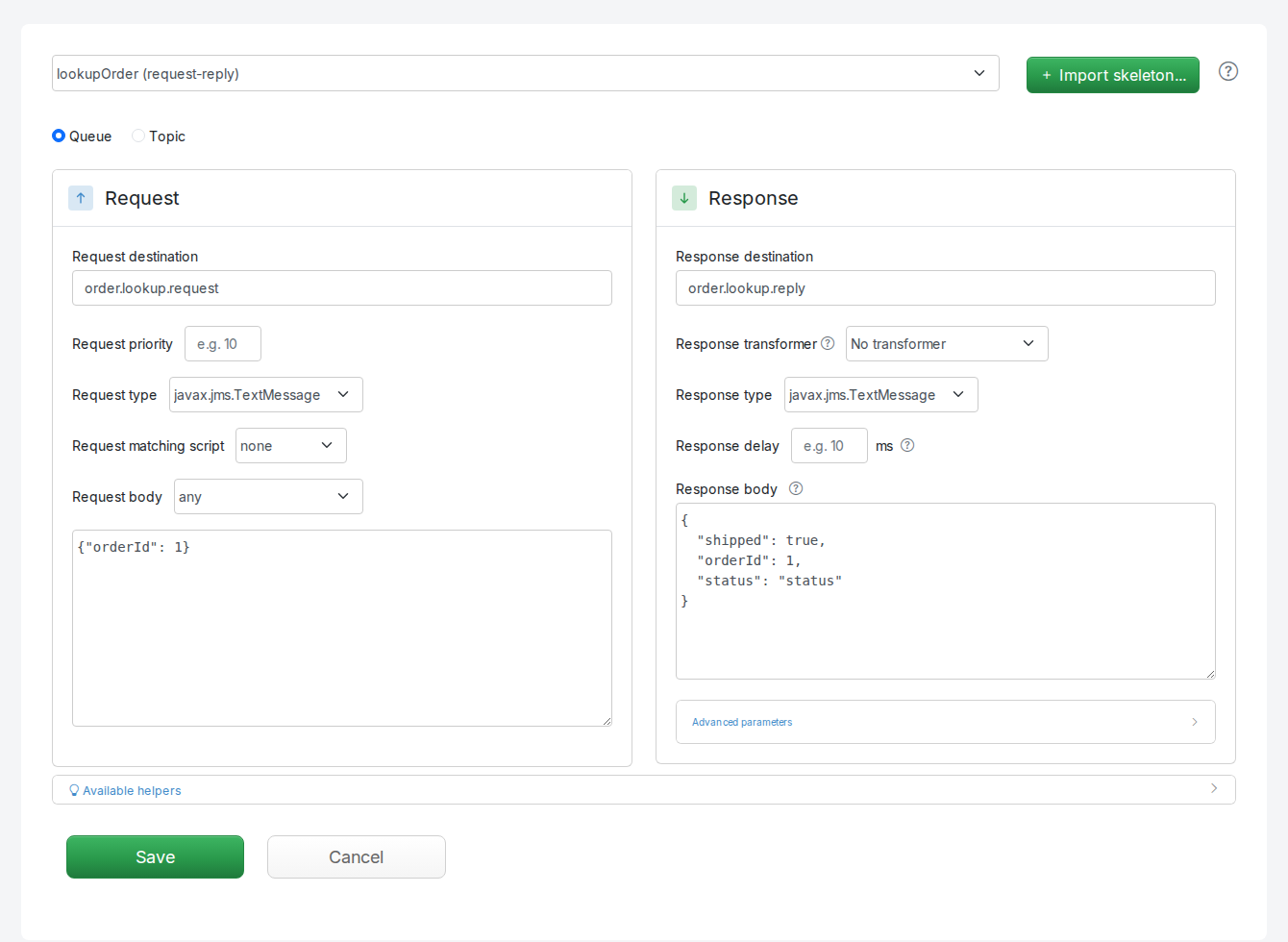Open the Response type dropdown
The height and width of the screenshot is (942, 1288).
click(x=881, y=394)
